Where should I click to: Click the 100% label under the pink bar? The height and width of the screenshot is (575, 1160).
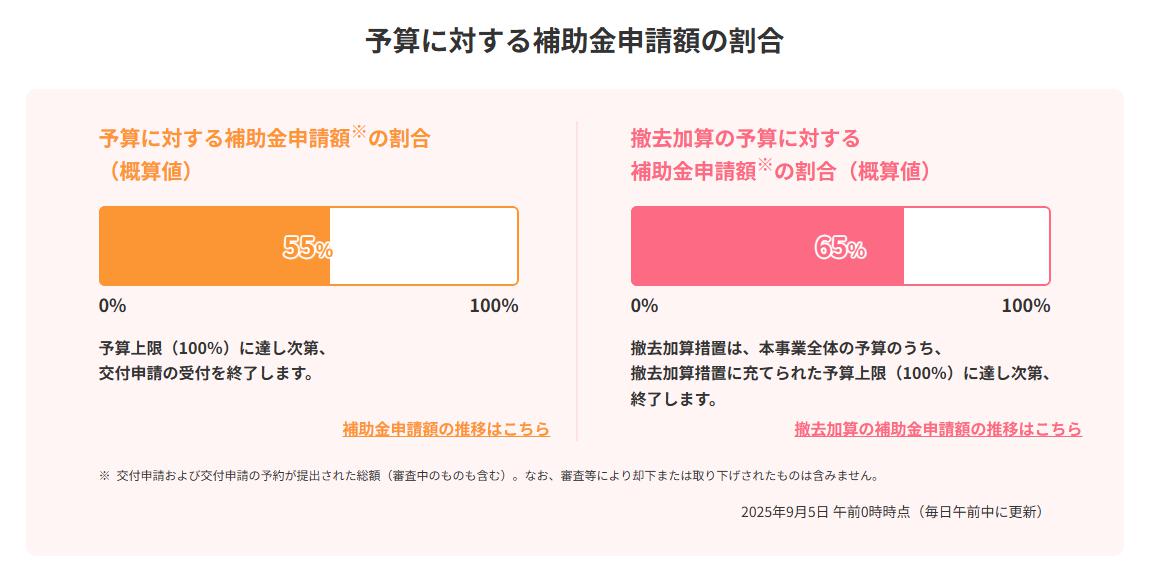1026,306
